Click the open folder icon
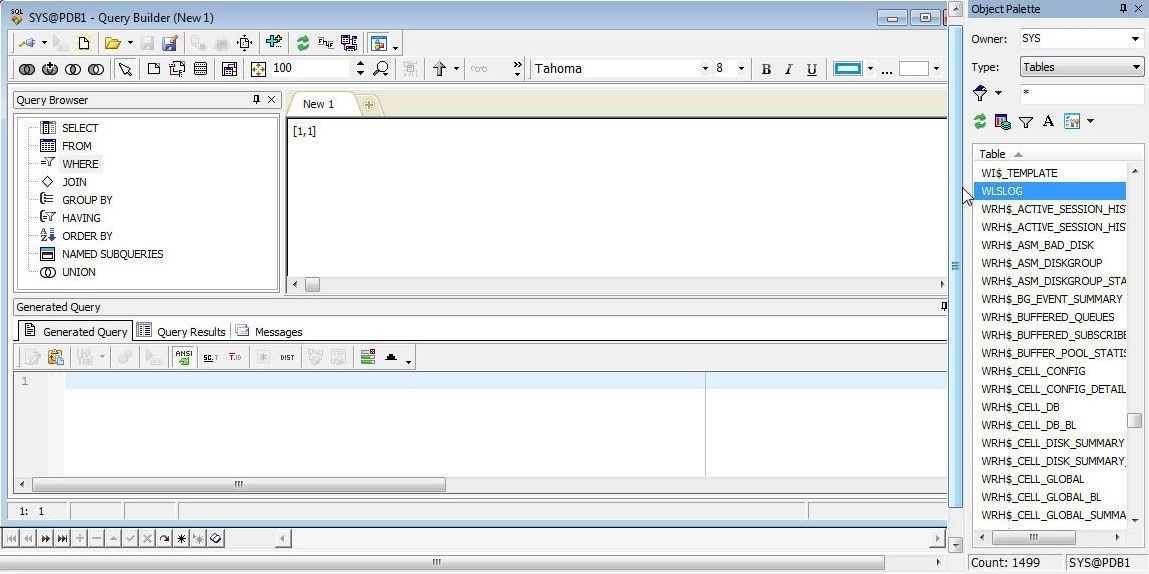This screenshot has width=1149, height=574. [113, 43]
